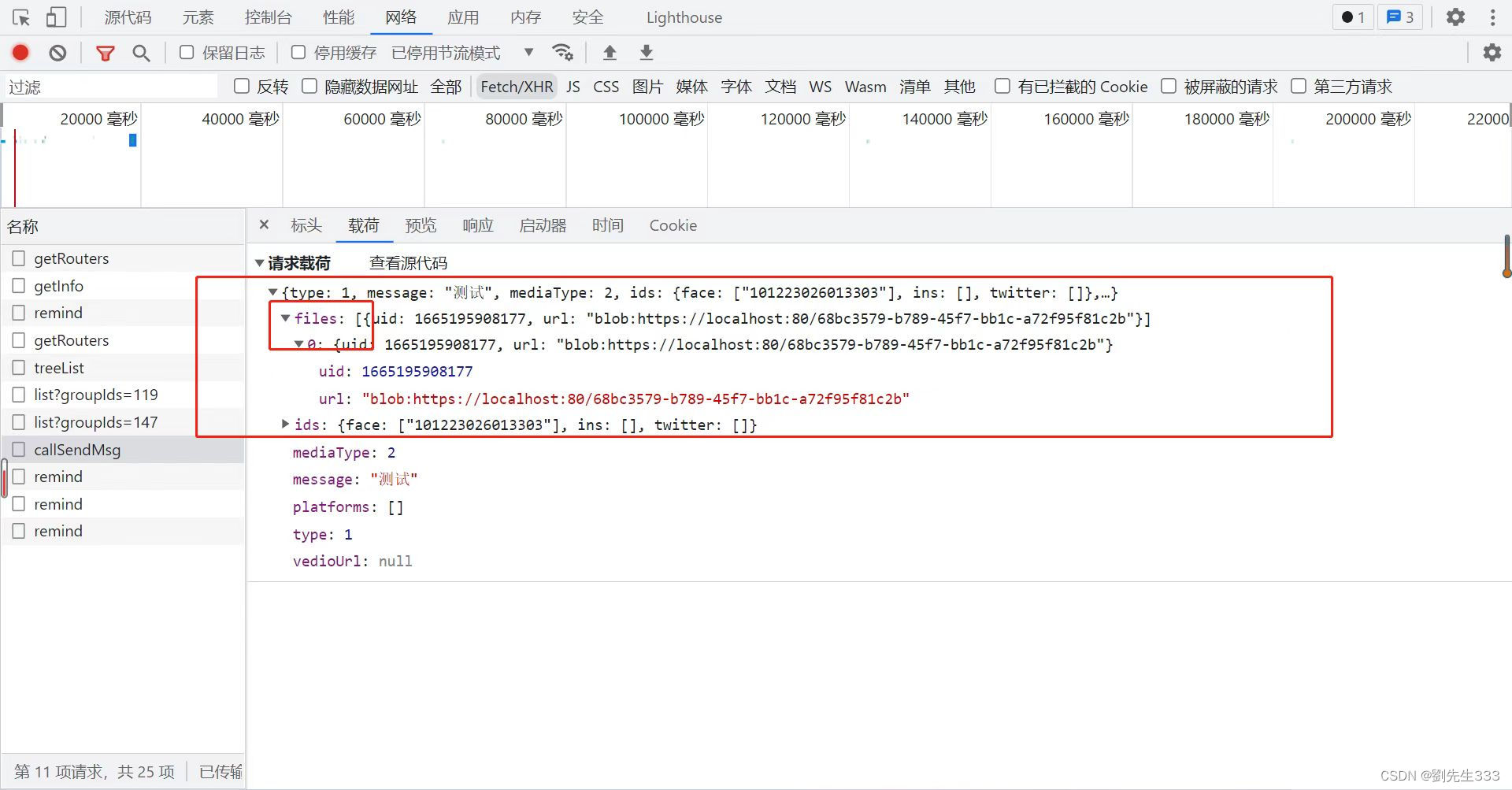Select the callSendMsg request row
The height and width of the screenshot is (790, 1512).
(123, 450)
